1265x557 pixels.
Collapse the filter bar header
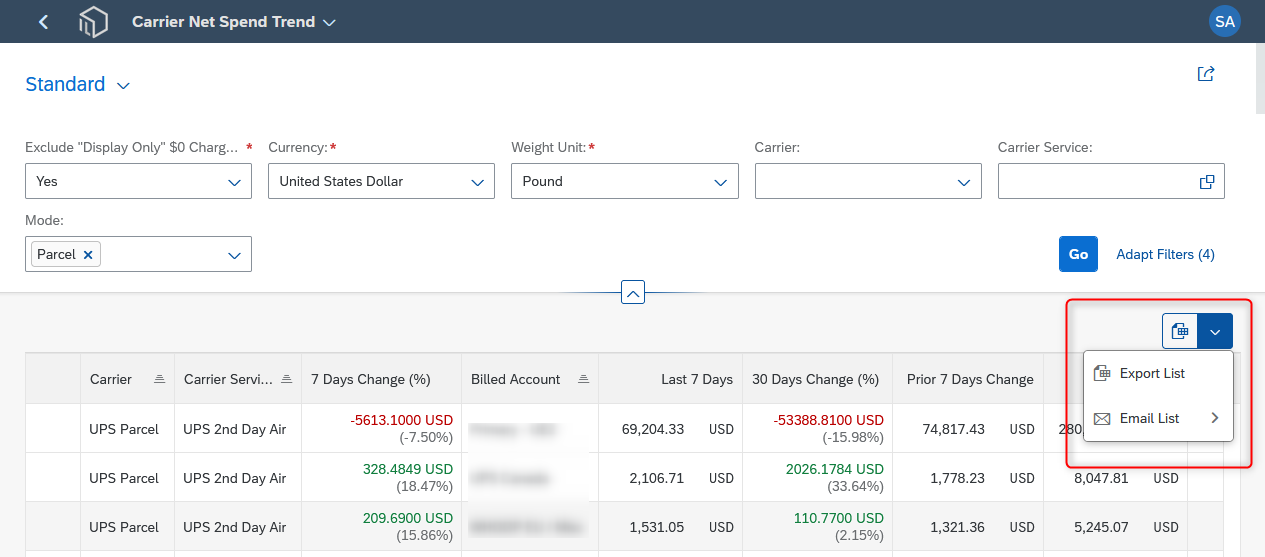point(633,292)
